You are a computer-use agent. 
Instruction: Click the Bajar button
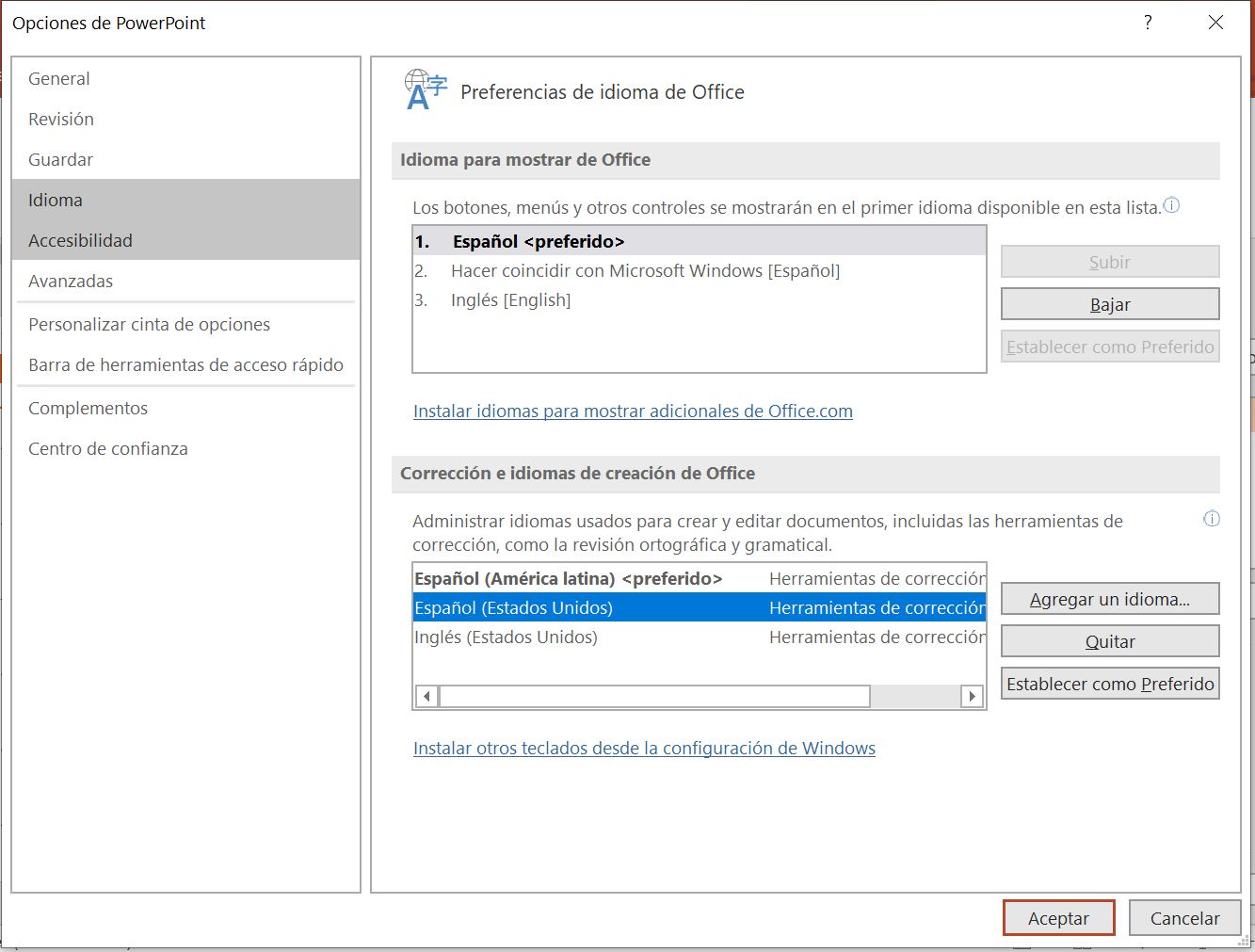point(1110,304)
